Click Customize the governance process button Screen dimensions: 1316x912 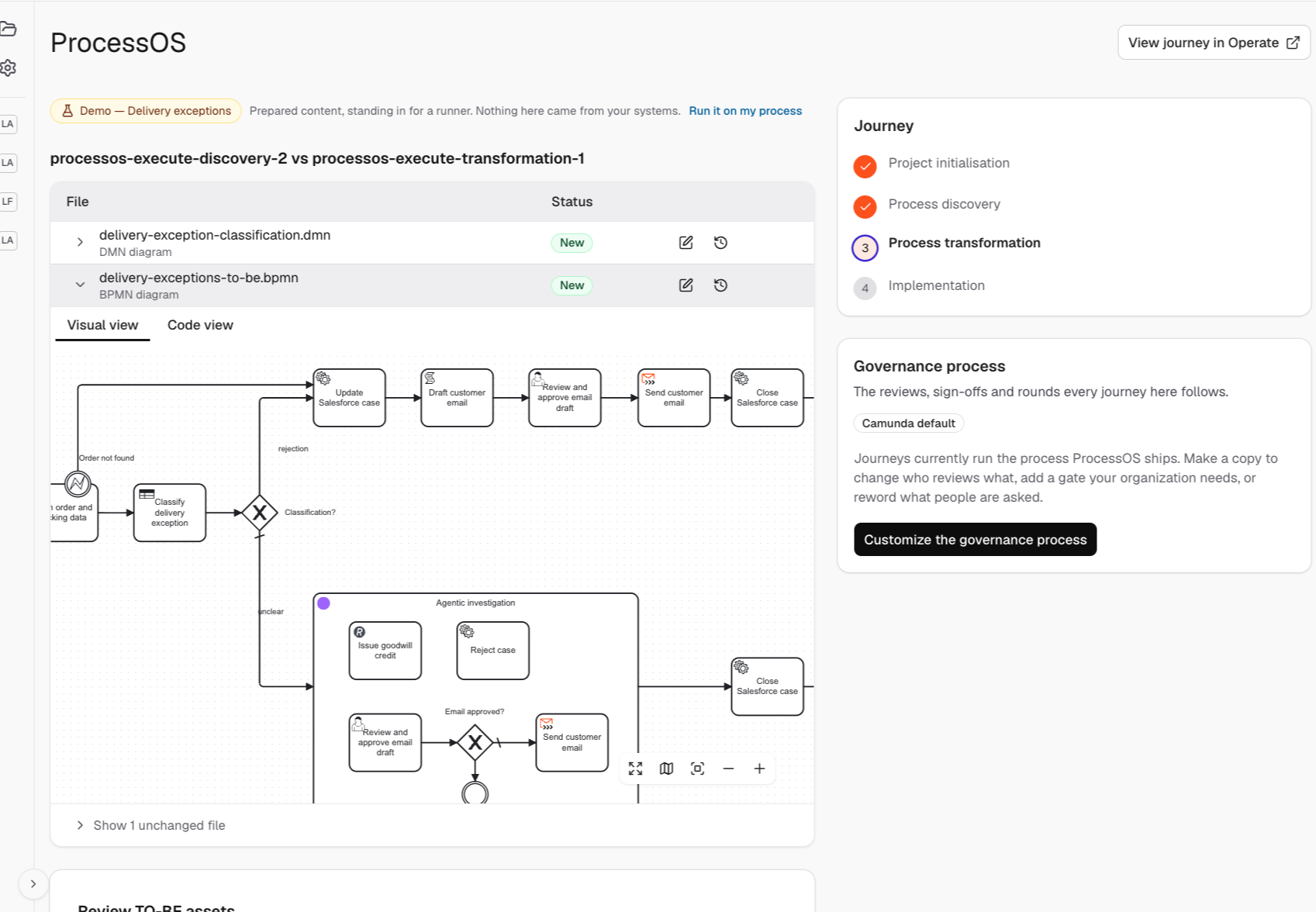click(975, 540)
